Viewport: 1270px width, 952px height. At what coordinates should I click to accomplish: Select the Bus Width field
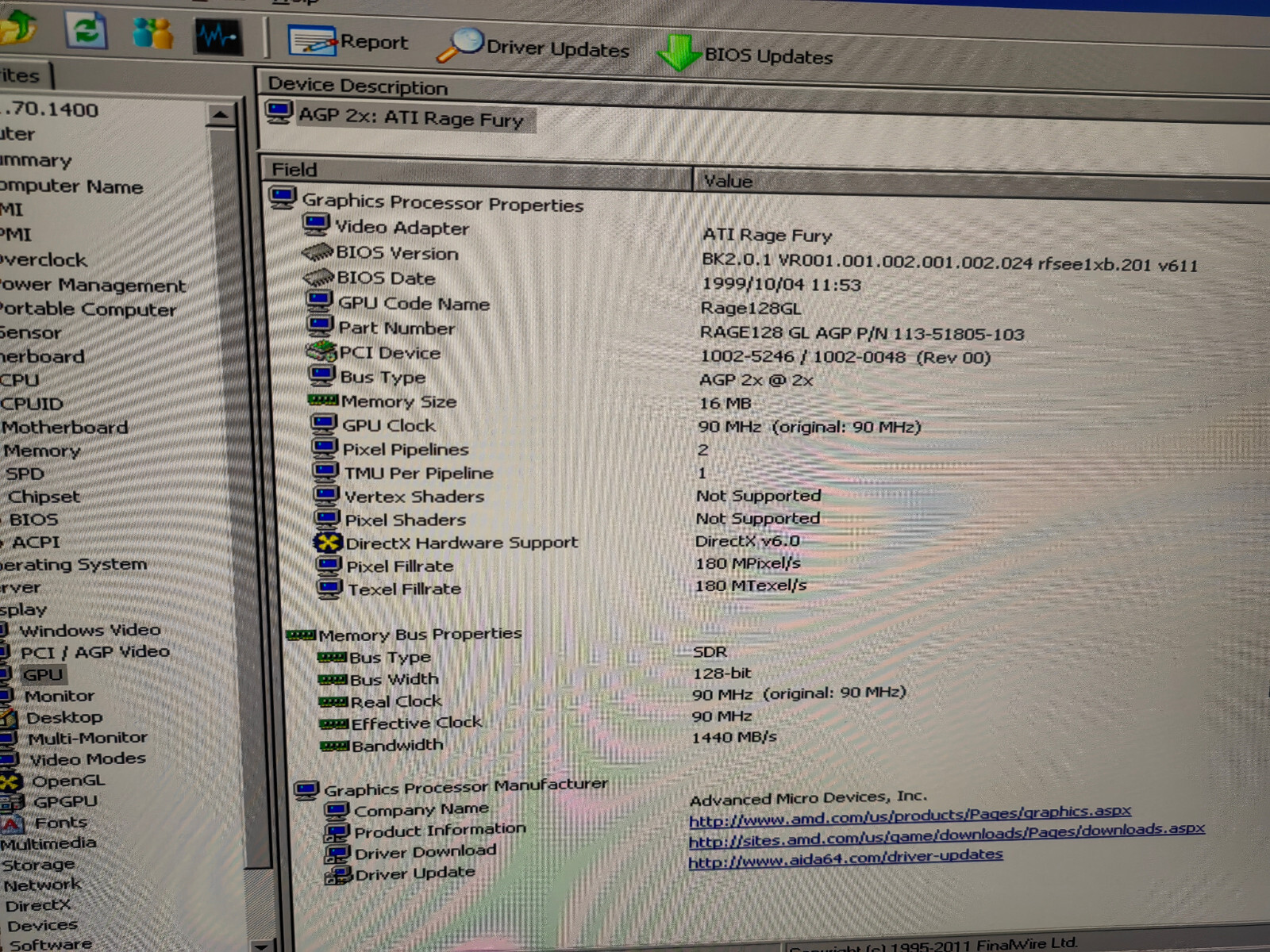pyautogui.click(x=394, y=679)
